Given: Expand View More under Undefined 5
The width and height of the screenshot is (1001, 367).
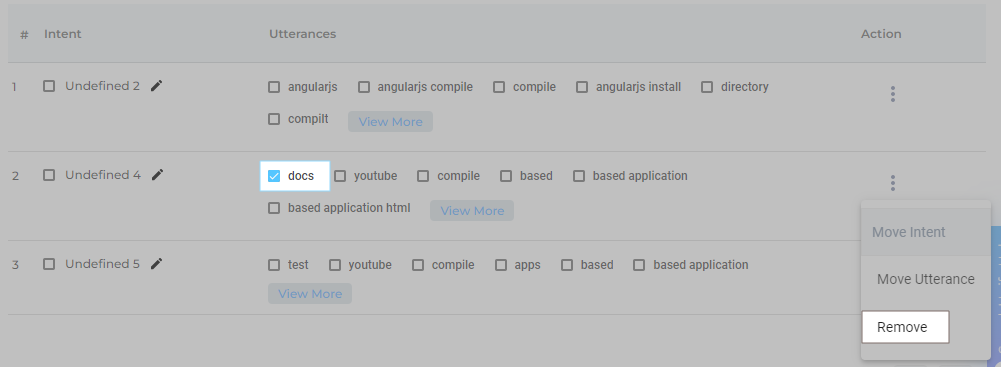Looking at the screenshot, I should pyautogui.click(x=310, y=294).
